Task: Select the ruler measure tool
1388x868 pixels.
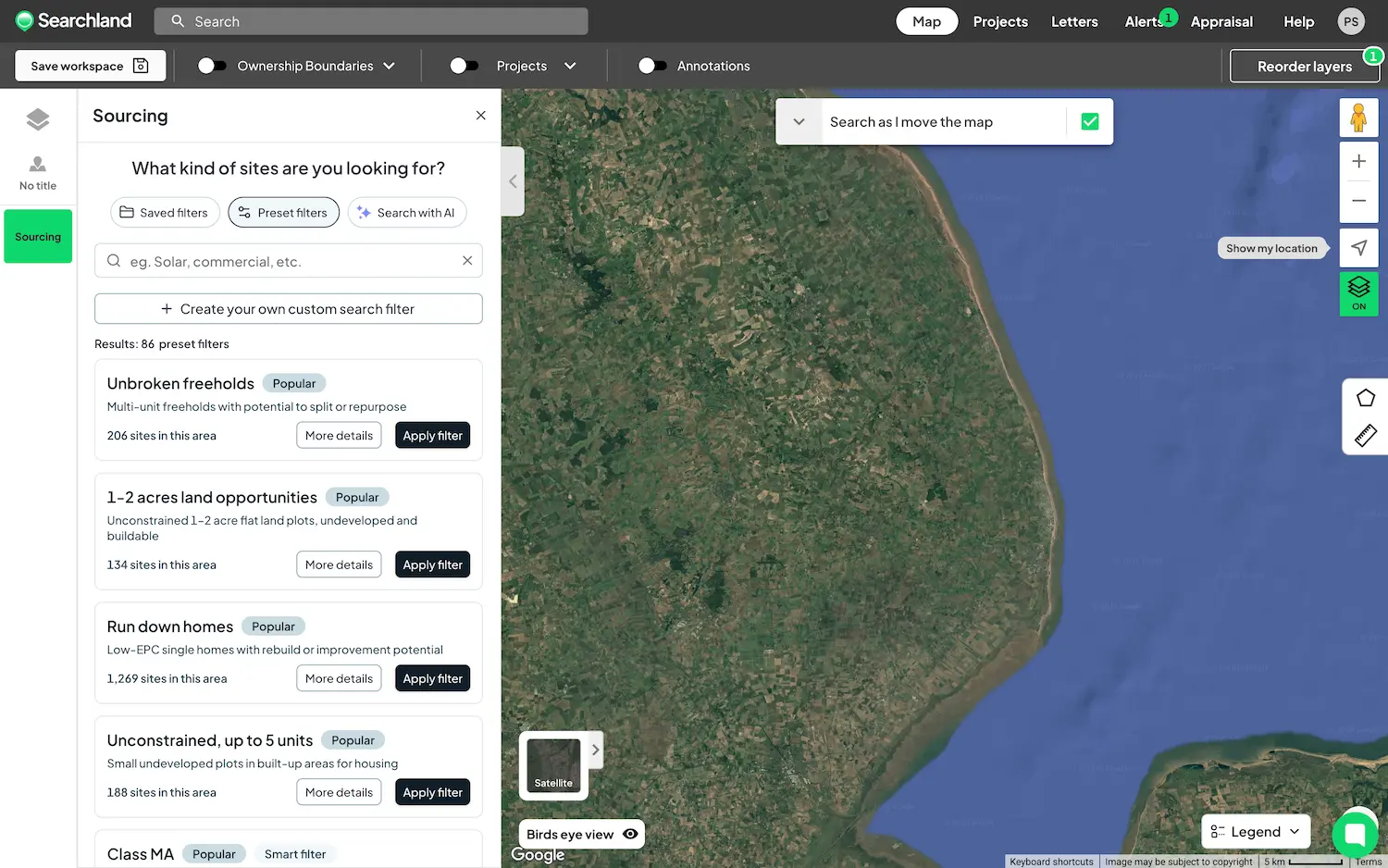Action: click(1366, 435)
